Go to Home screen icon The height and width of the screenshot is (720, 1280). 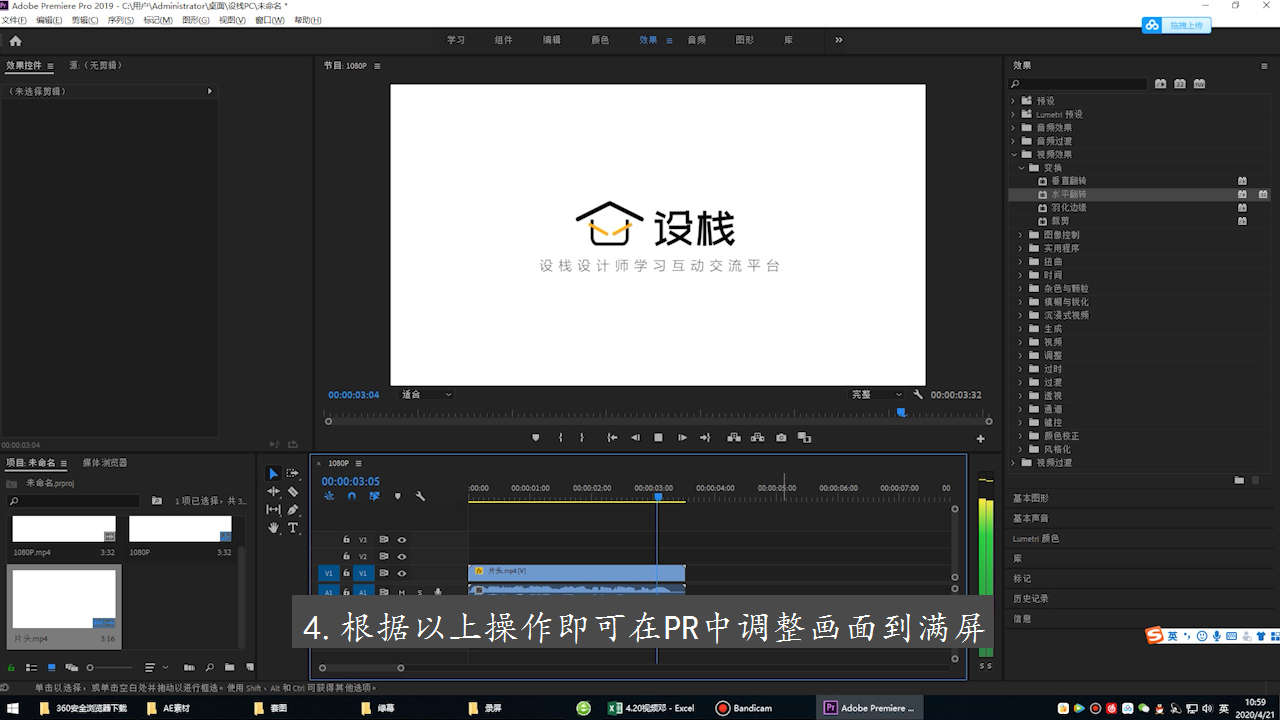click(x=15, y=41)
